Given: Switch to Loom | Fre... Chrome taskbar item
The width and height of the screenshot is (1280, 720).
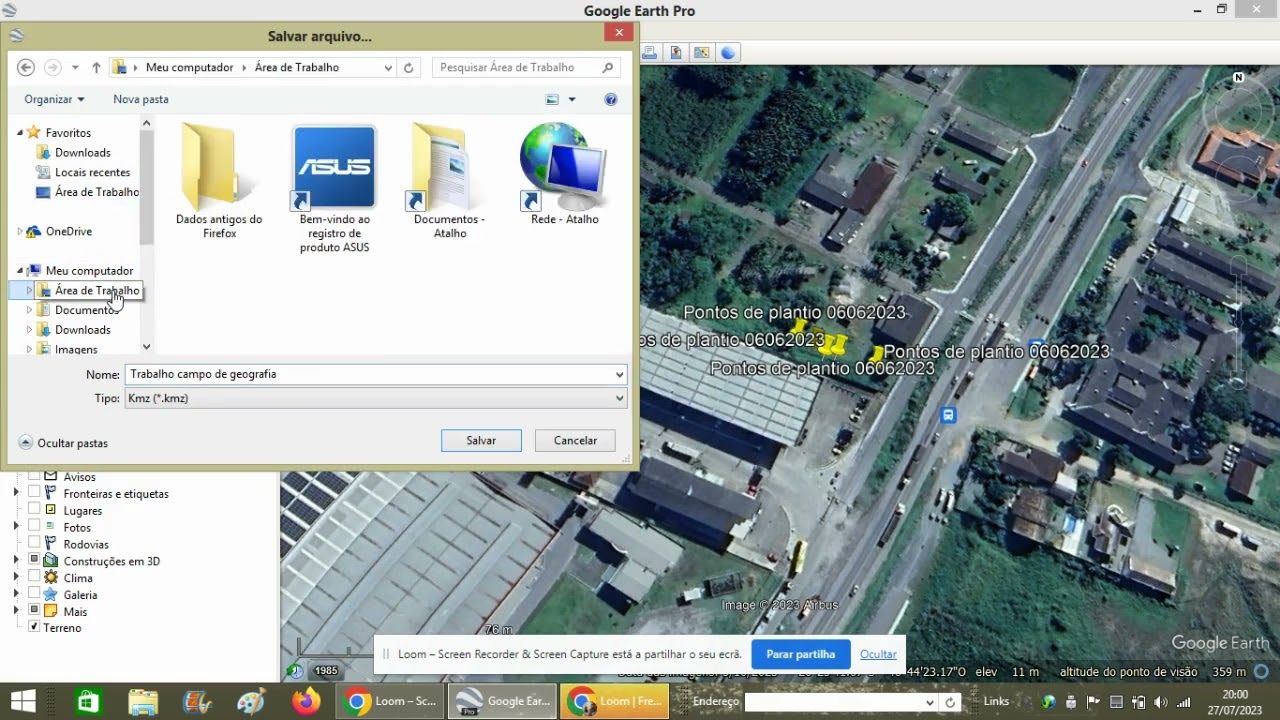Looking at the screenshot, I should tap(613, 701).
